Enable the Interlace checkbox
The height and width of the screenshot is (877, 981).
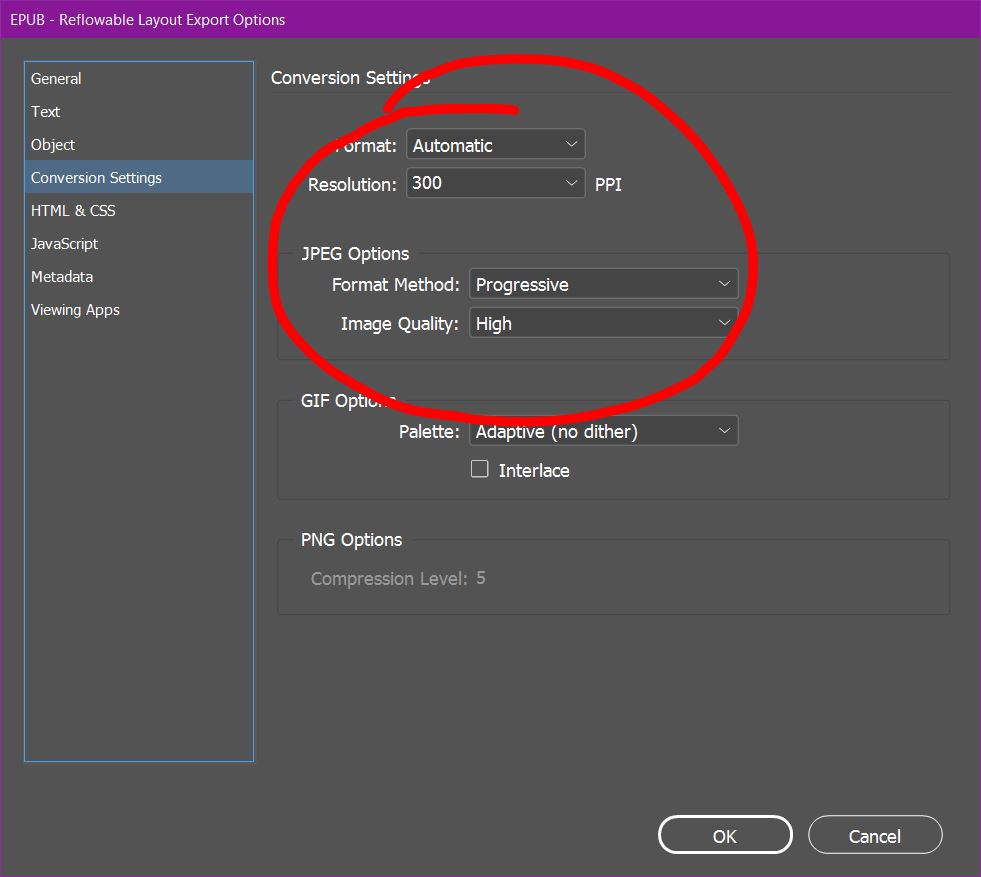tap(479, 468)
